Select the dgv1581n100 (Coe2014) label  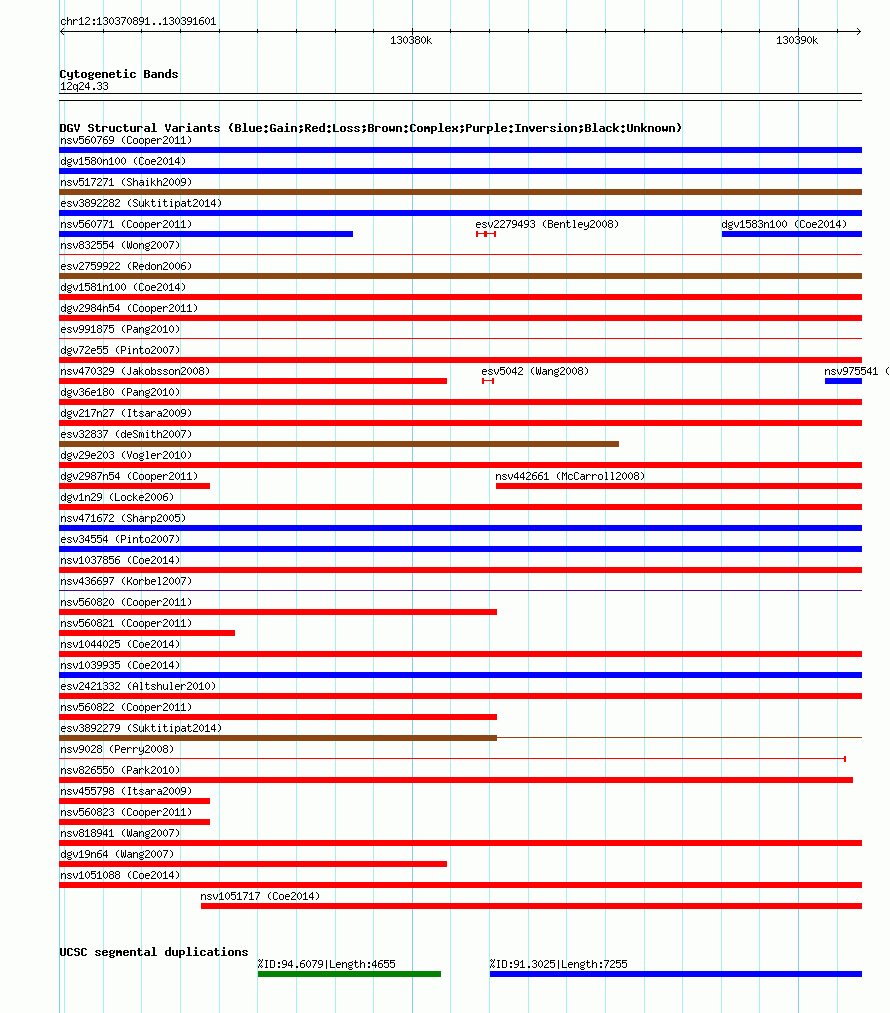click(x=123, y=287)
